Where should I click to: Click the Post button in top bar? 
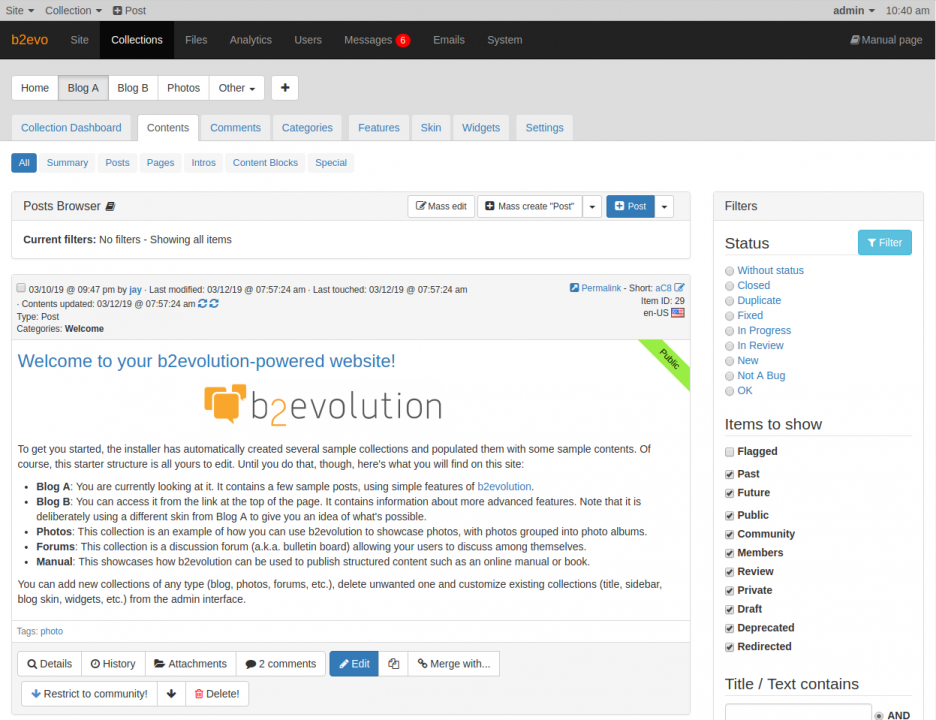click(x=130, y=10)
